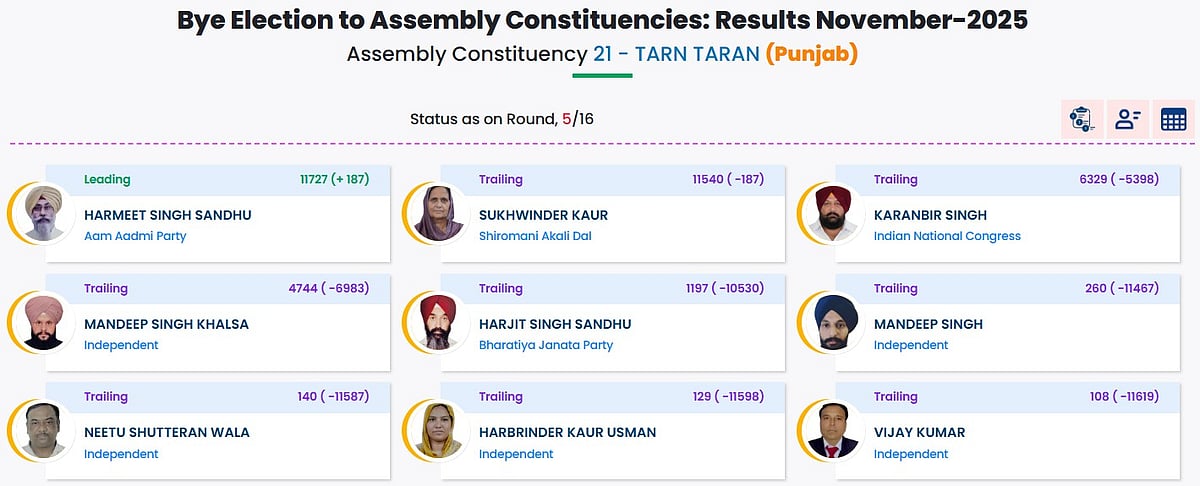Click vote count 11540 ( -187)

[727, 180]
